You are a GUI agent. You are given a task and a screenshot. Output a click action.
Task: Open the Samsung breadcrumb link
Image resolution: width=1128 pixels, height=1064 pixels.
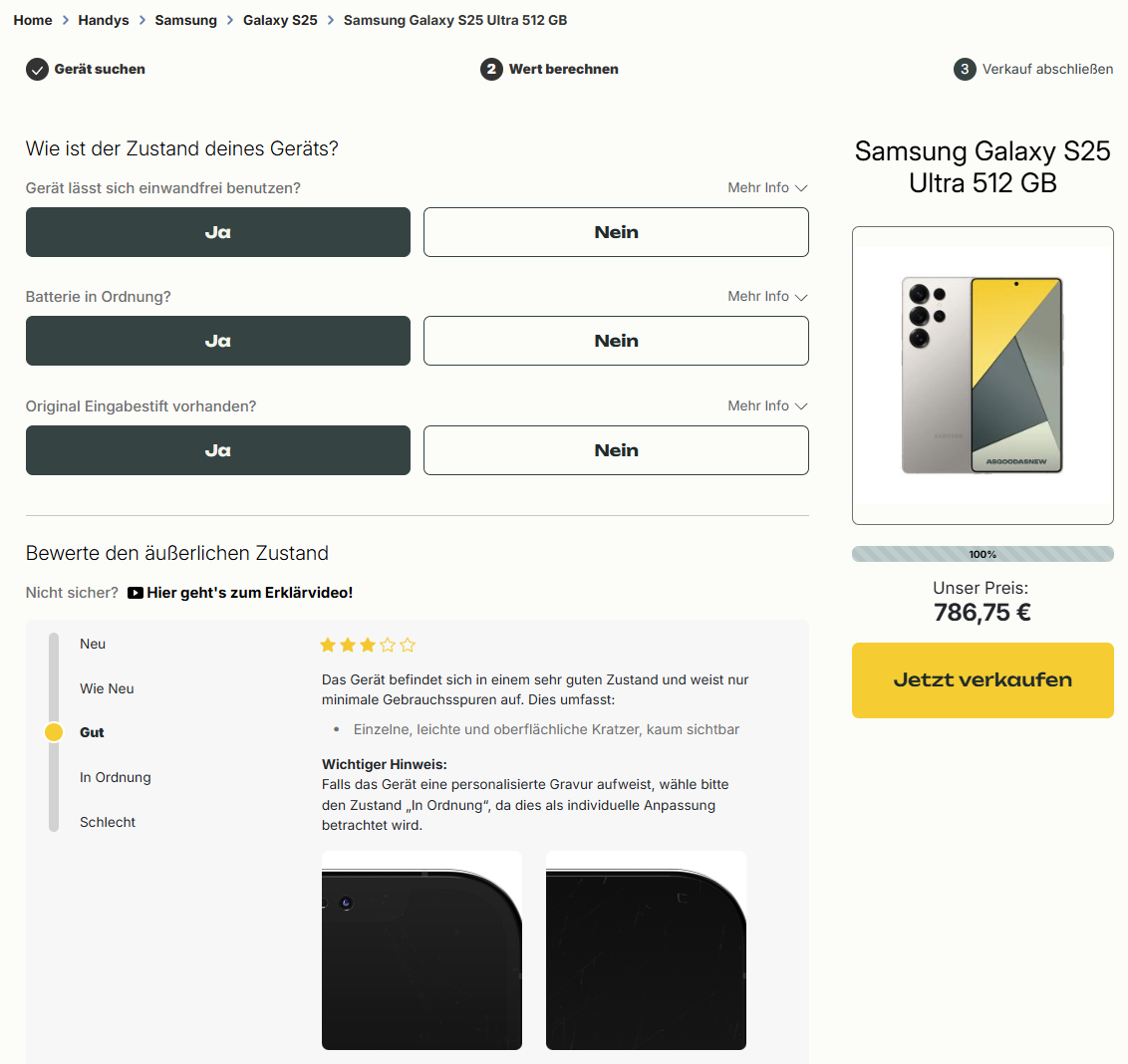click(x=185, y=20)
